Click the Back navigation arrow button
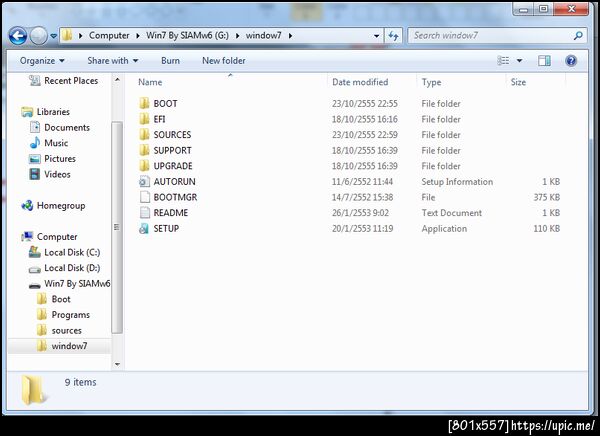 [x=18, y=36]
